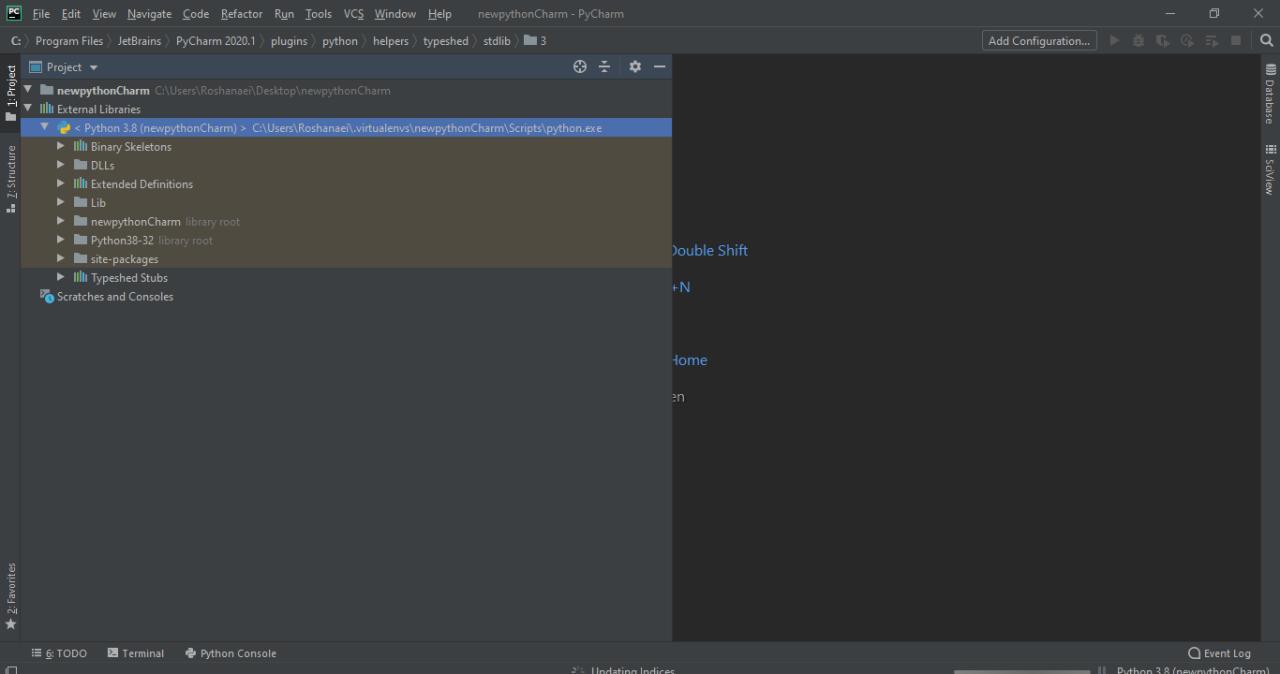Open the SciView tool window
Screen dimensions: 1280x674
pyautogui.click(x=1270, y=170)
